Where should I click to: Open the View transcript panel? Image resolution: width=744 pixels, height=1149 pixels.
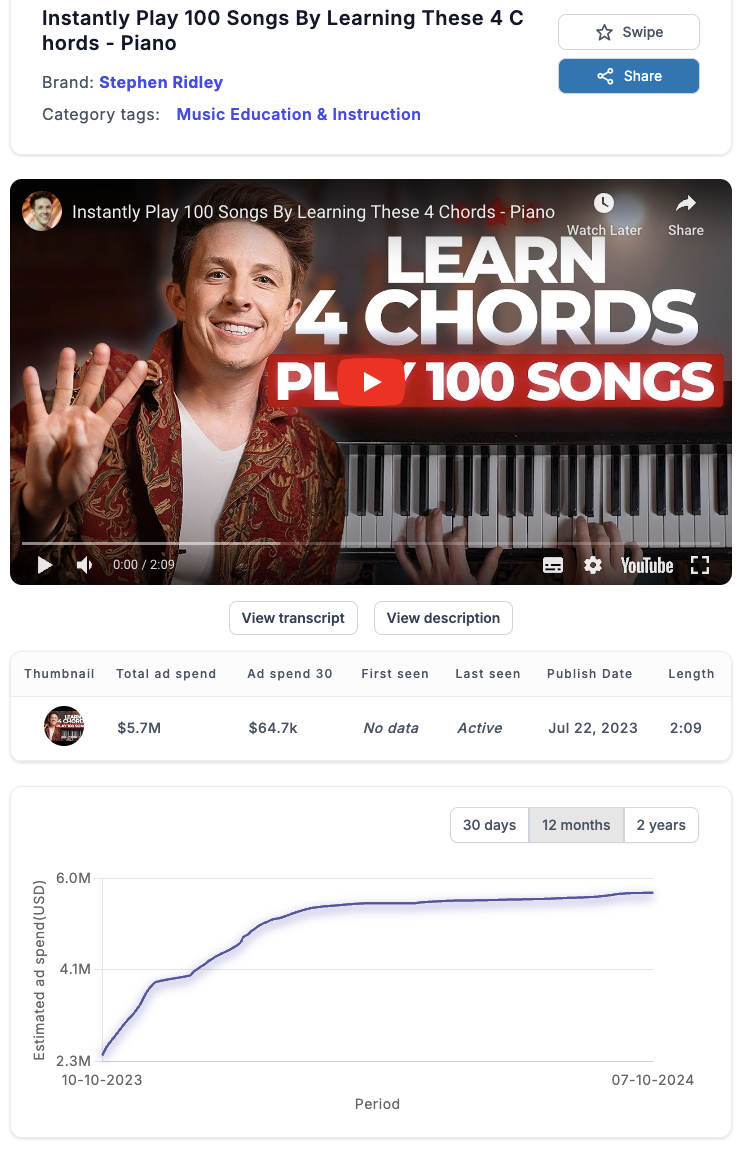pyautogui.click(x=293, y=618)
